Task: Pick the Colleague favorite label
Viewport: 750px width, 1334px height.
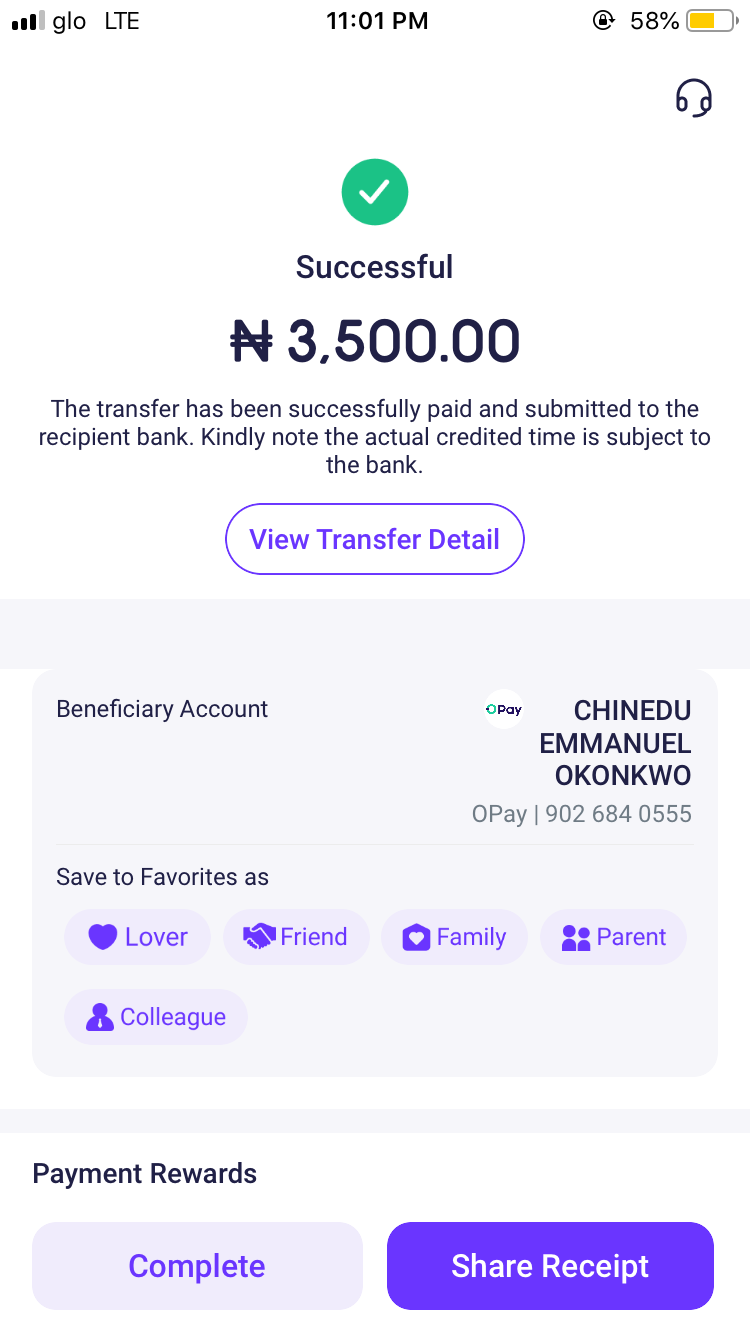Action: 156,1017
